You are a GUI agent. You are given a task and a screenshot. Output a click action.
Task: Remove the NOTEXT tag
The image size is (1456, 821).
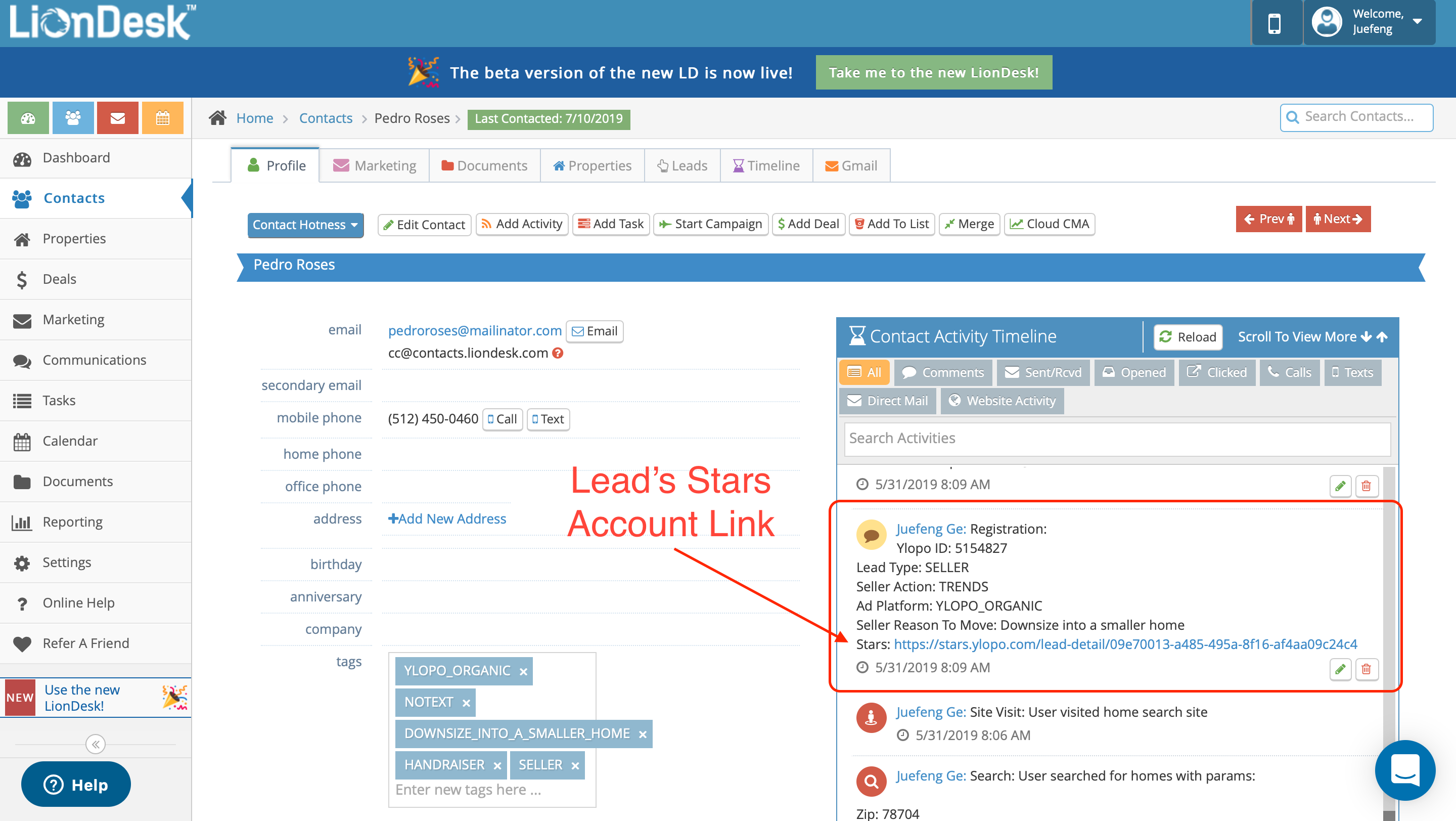point(466,703)
